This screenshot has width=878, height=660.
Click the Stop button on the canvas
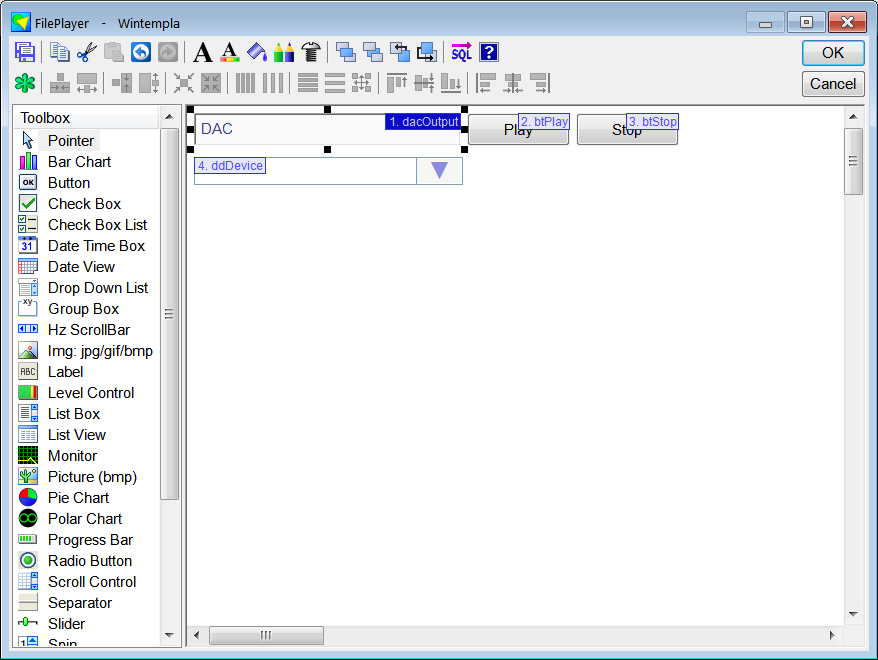click(627, 130)
